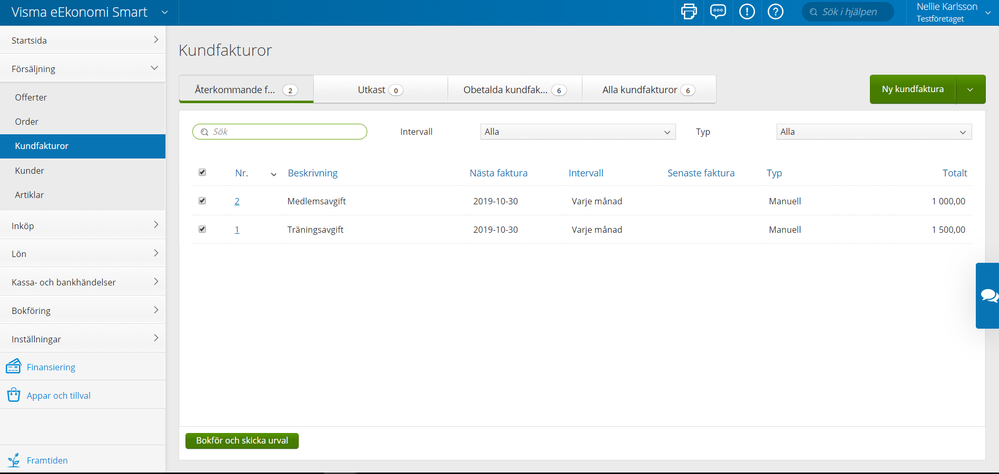Uncheck the Medlemsavgift row checkbox
This screenshot has width=999, height=474.
[x=203, y=201]
